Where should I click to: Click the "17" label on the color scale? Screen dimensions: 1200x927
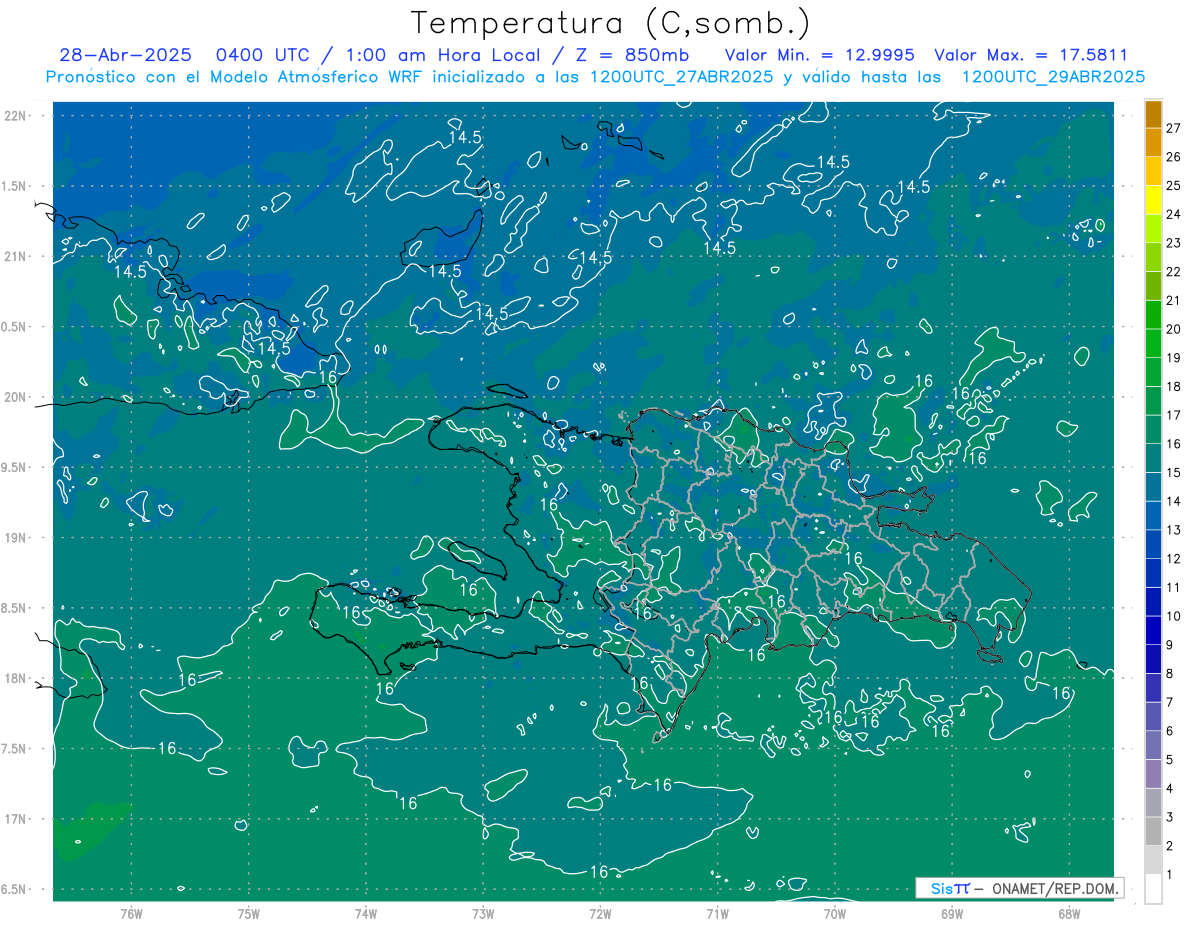click(1174, 415)
